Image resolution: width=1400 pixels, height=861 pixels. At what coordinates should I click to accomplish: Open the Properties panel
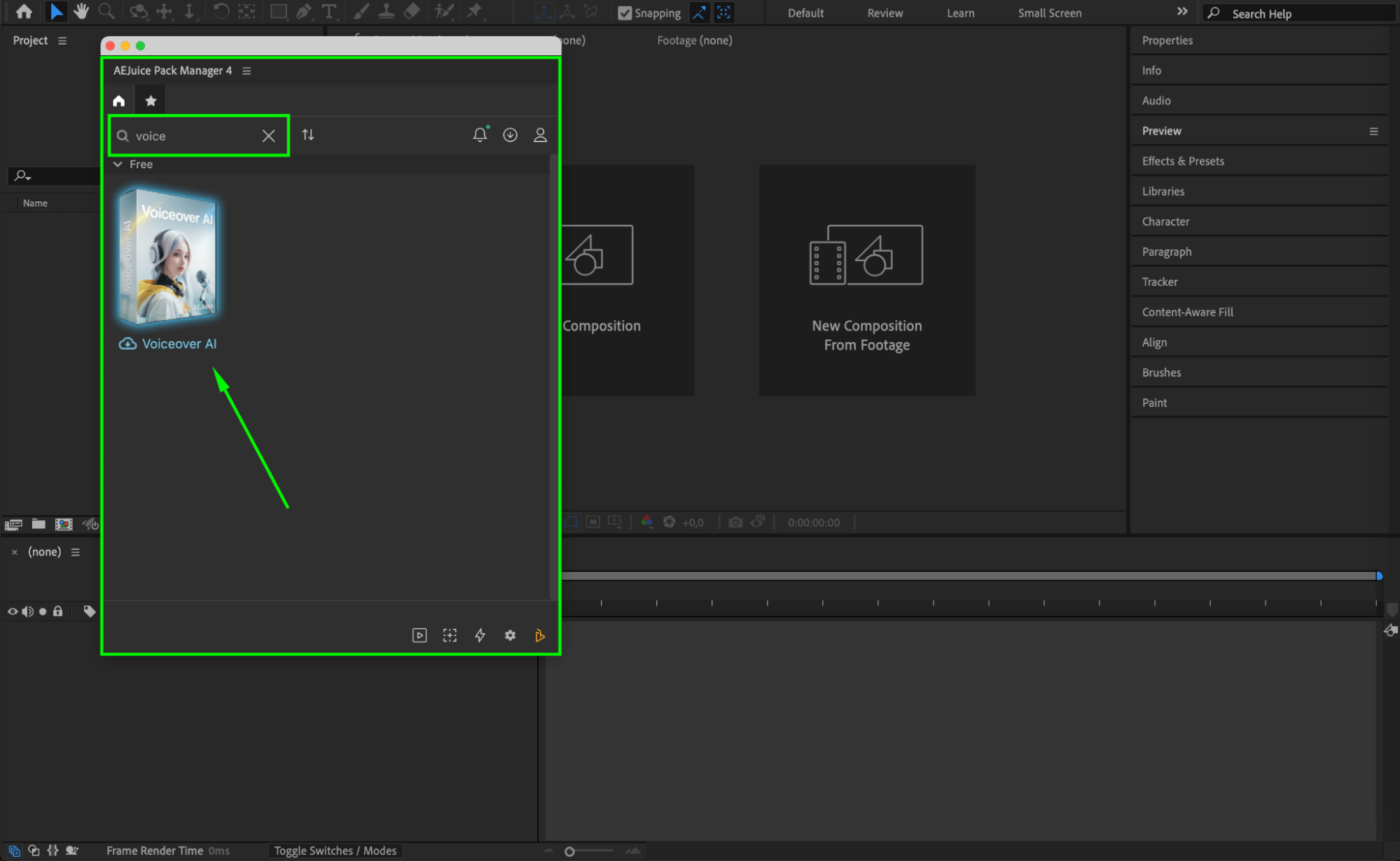pyautogui.click(x=1167, y=41)
